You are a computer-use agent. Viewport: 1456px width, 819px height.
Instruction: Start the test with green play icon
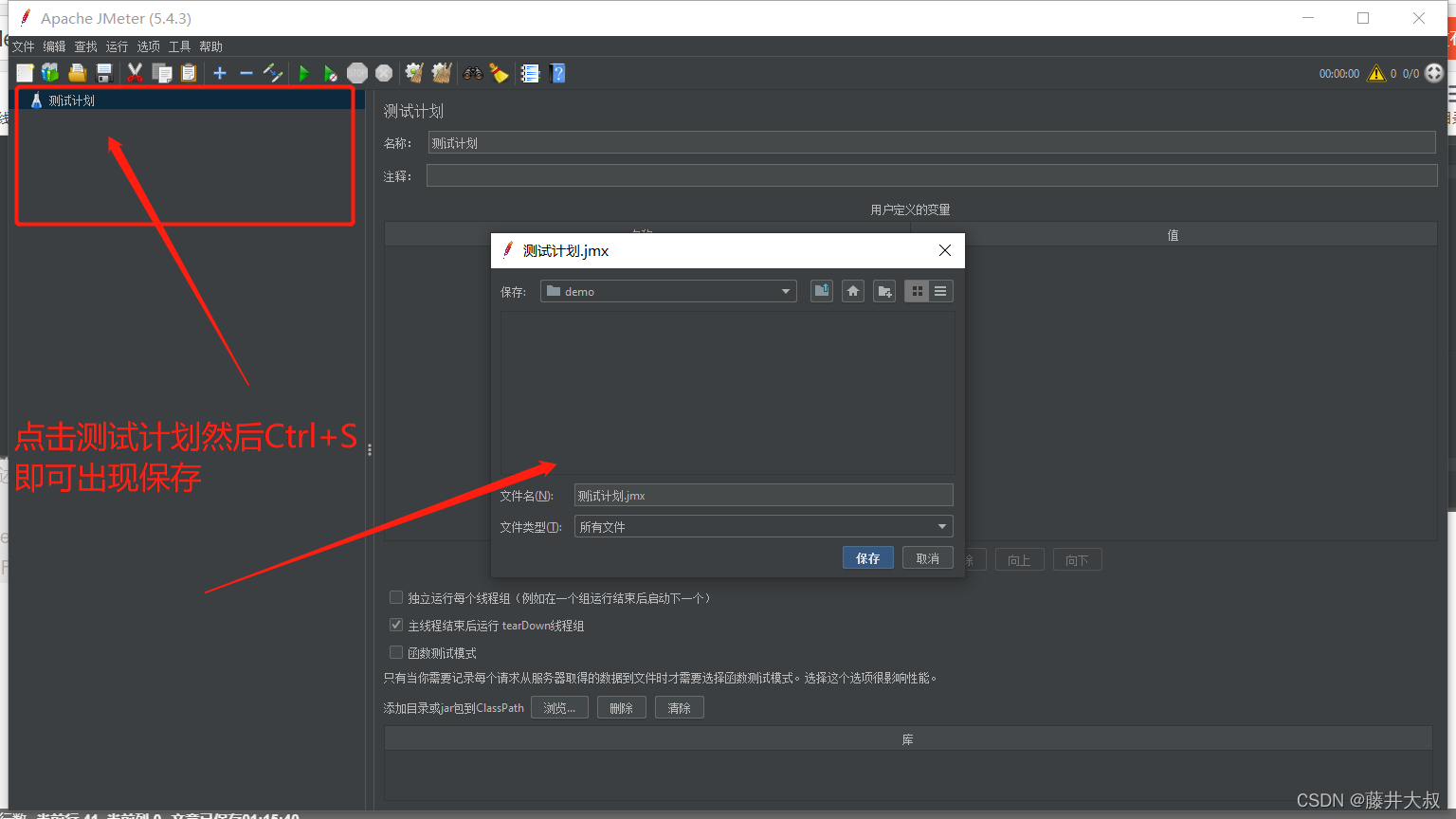(x=304, y=73)
